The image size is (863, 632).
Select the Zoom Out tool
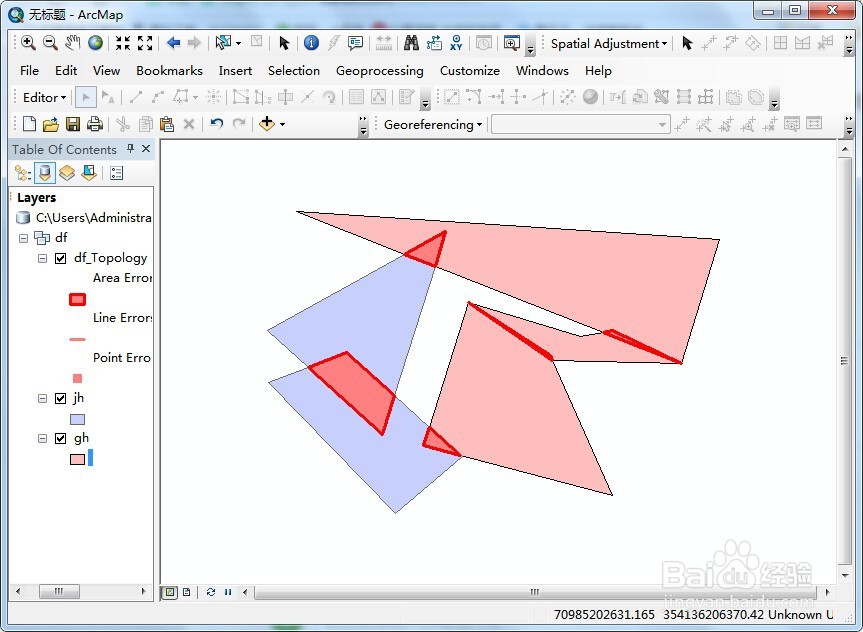tap(50, 43)
